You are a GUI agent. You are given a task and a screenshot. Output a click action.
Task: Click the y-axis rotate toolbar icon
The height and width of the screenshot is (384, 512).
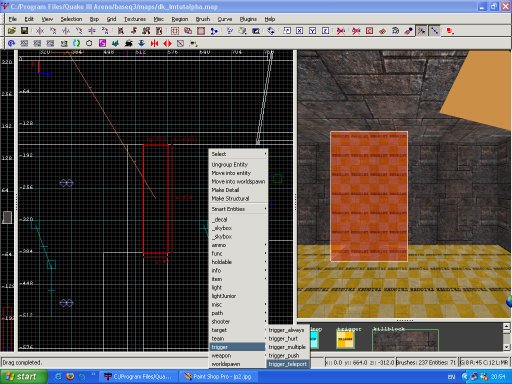(79, 31)
